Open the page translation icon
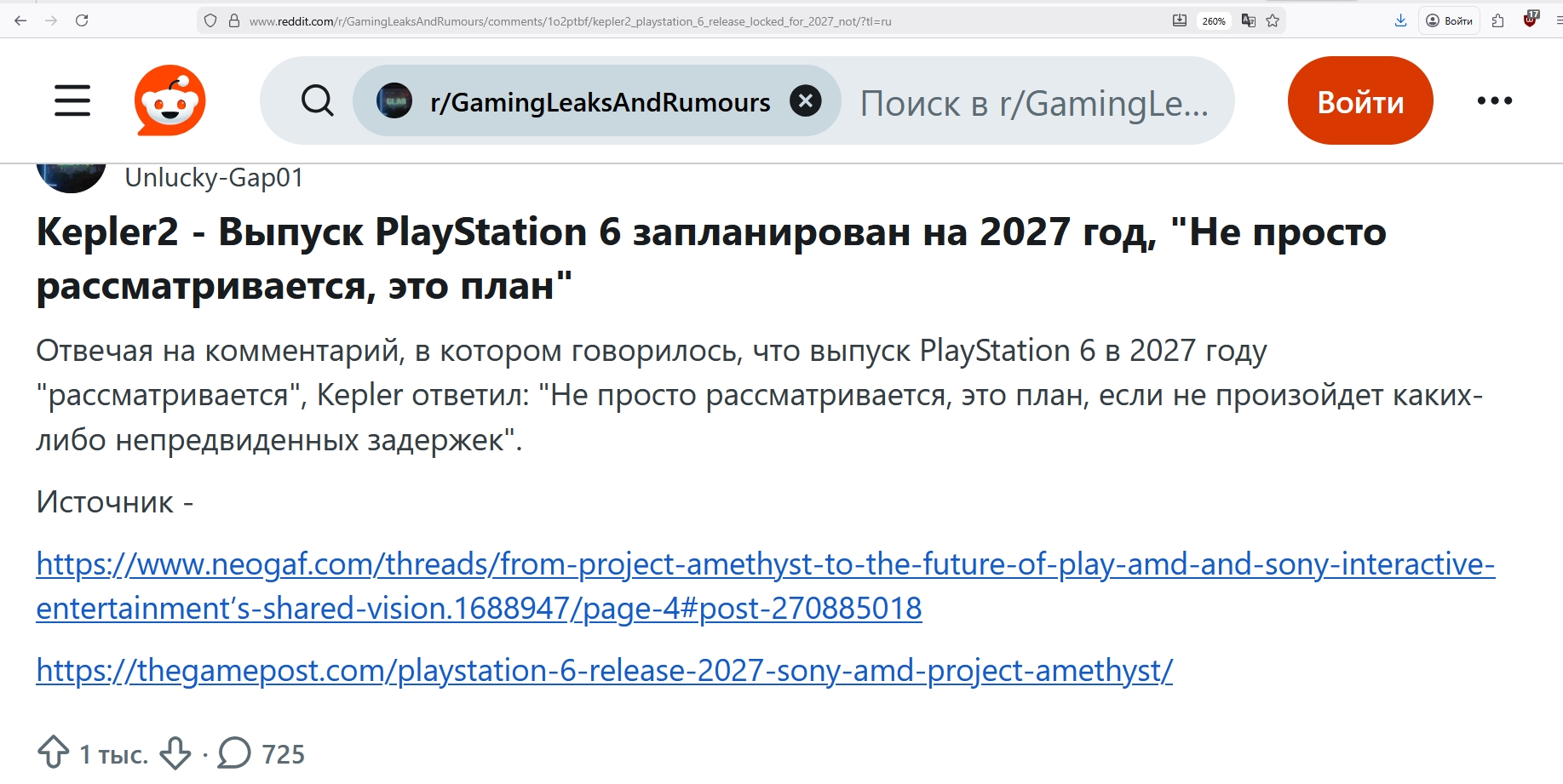The height and width of the screenshot is (784, 1563). point(1249,20)
